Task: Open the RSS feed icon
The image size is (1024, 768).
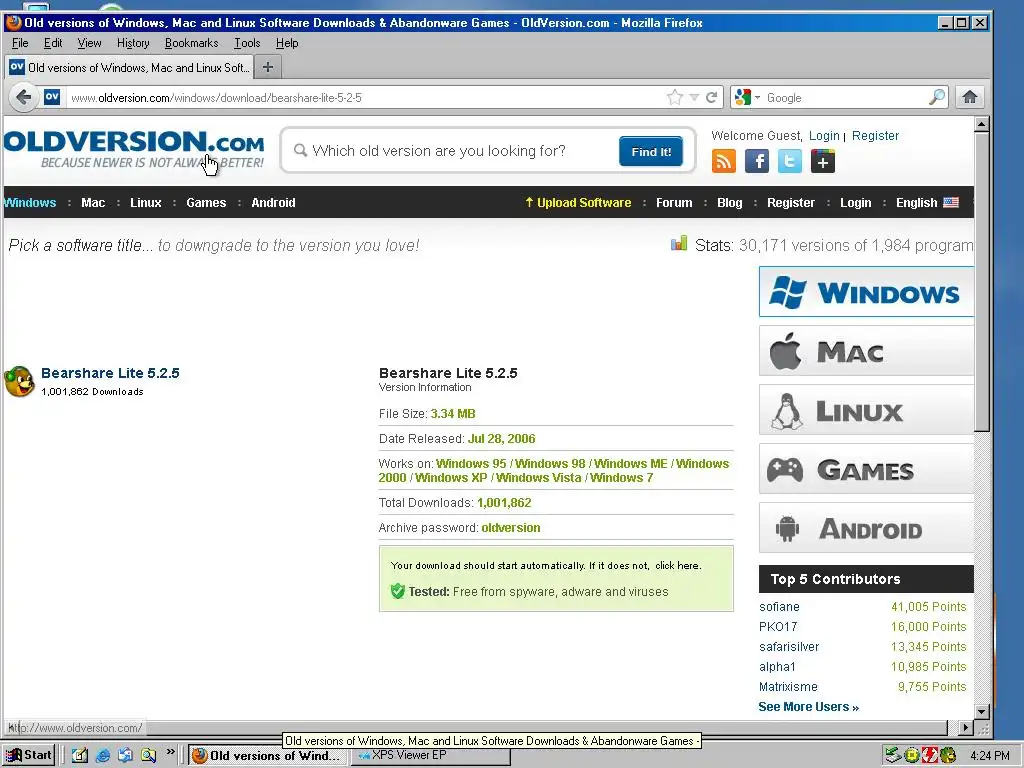Action: 724,161
